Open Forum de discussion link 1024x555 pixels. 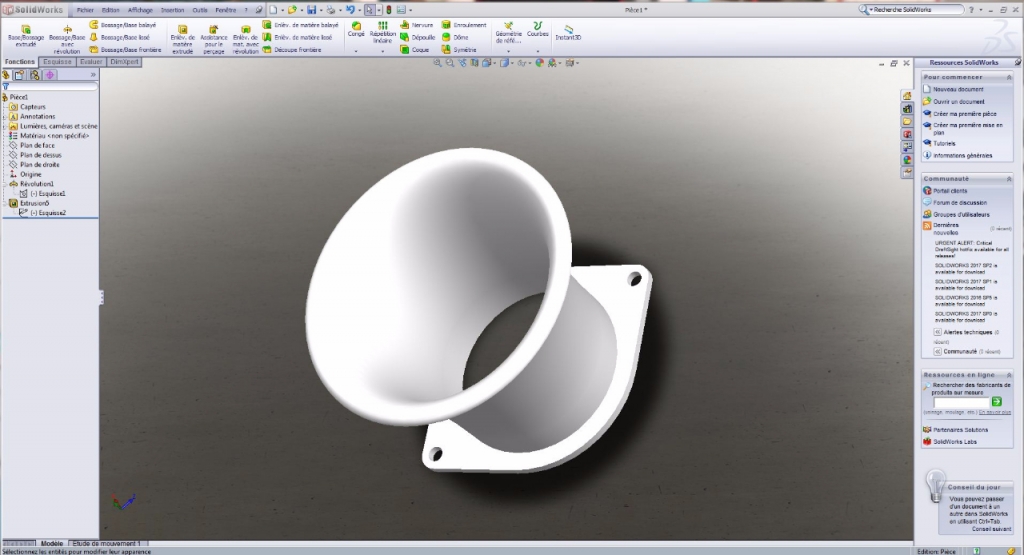(x=959, y=203)
